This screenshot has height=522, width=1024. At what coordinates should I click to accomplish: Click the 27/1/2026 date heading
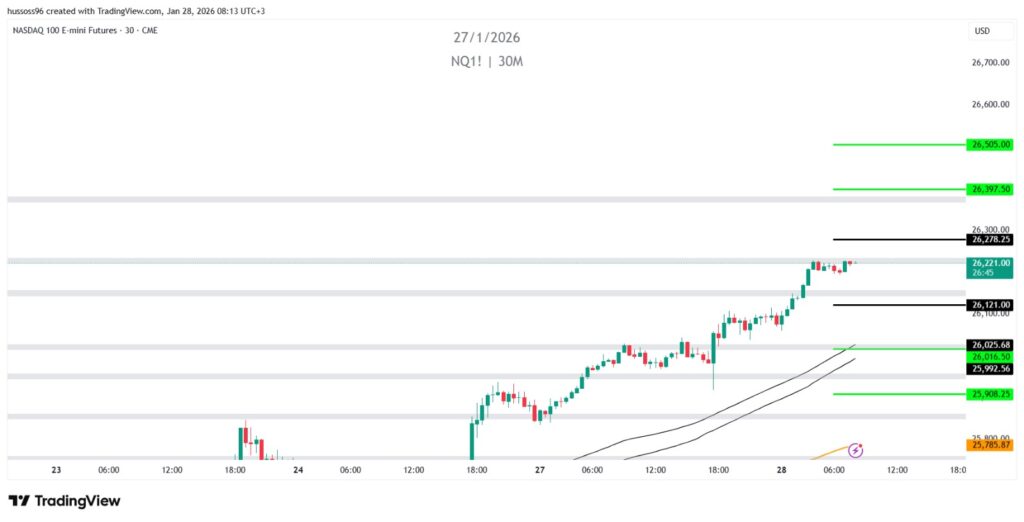coord(486,38)
